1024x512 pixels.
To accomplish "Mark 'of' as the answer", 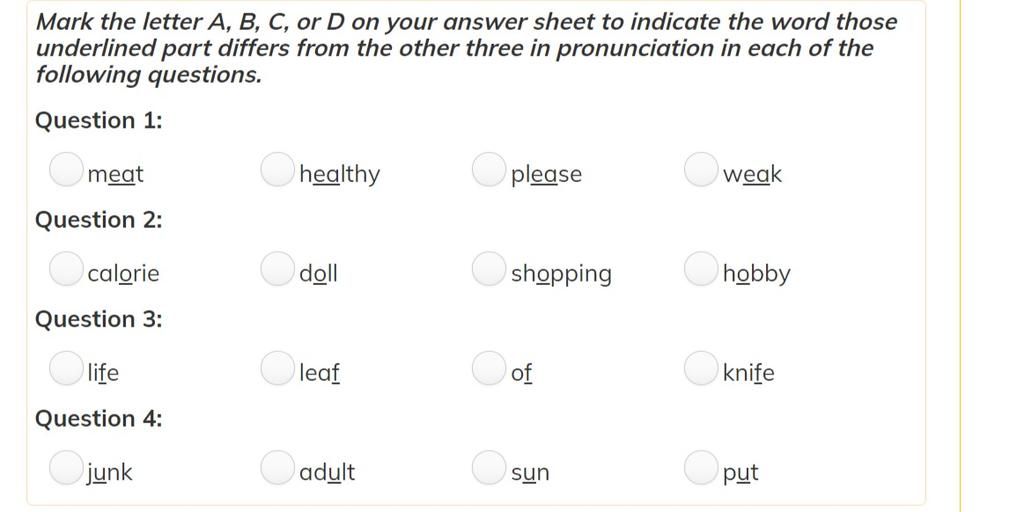I will [x=489, y=369].
